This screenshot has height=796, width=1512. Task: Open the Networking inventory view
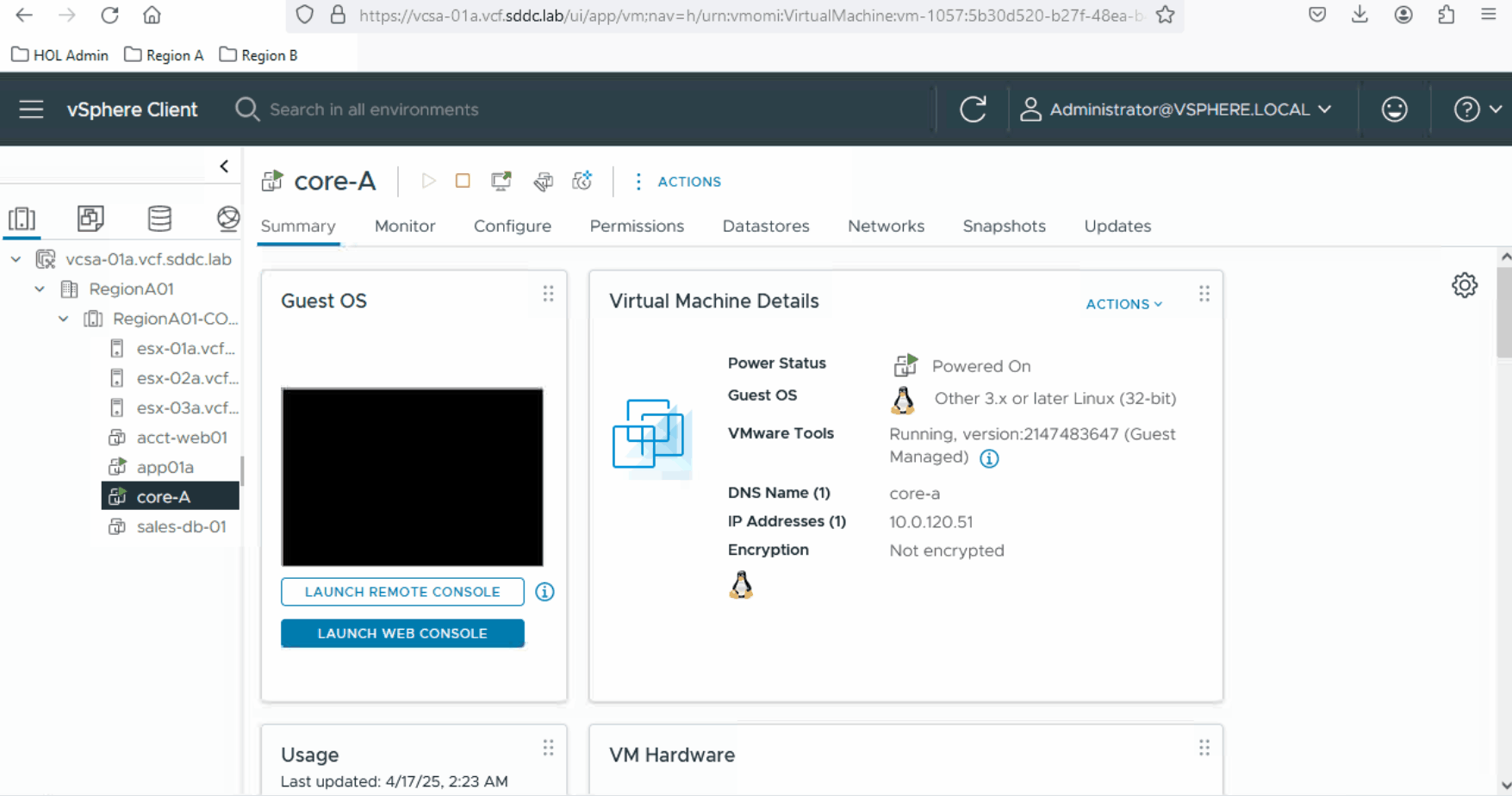pos(227,218)
